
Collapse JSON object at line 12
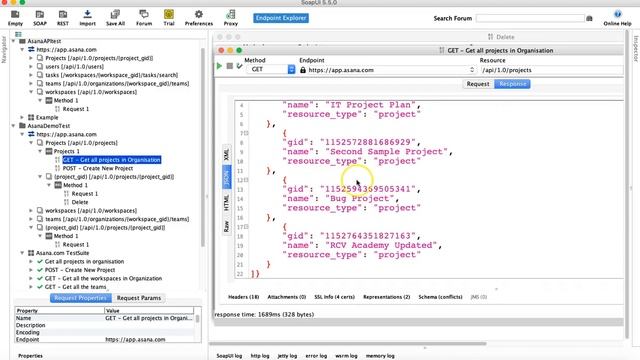click(246, 180)
